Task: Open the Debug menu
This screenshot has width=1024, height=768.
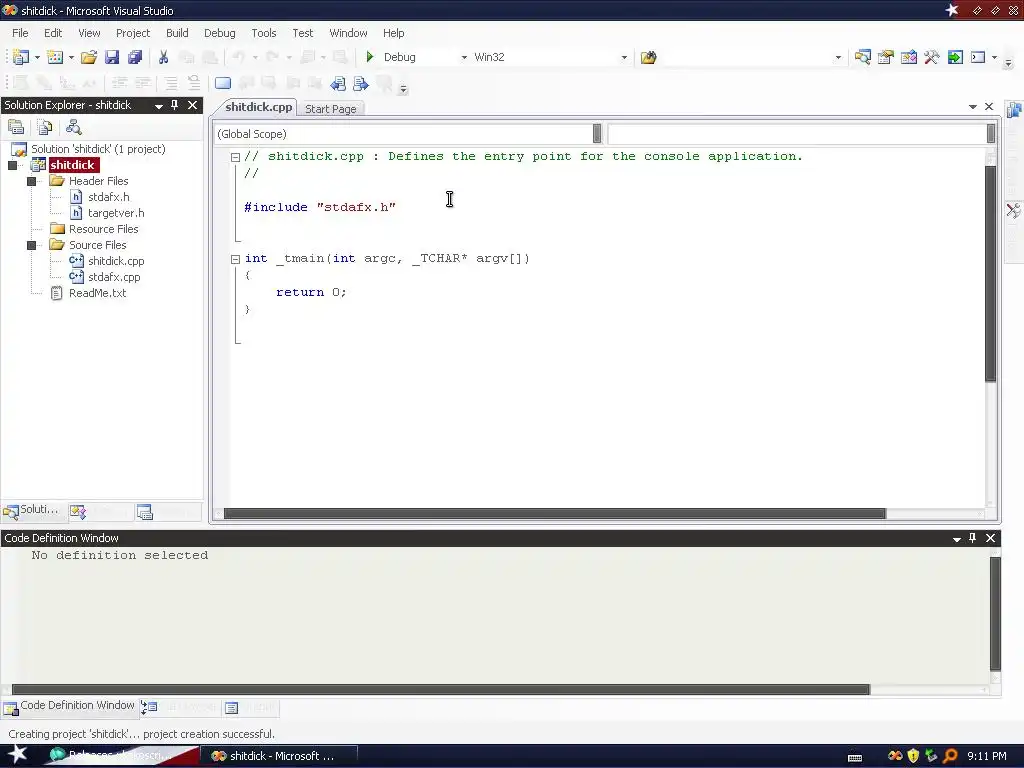Action: pyautogui.click(x=219, y=33)
